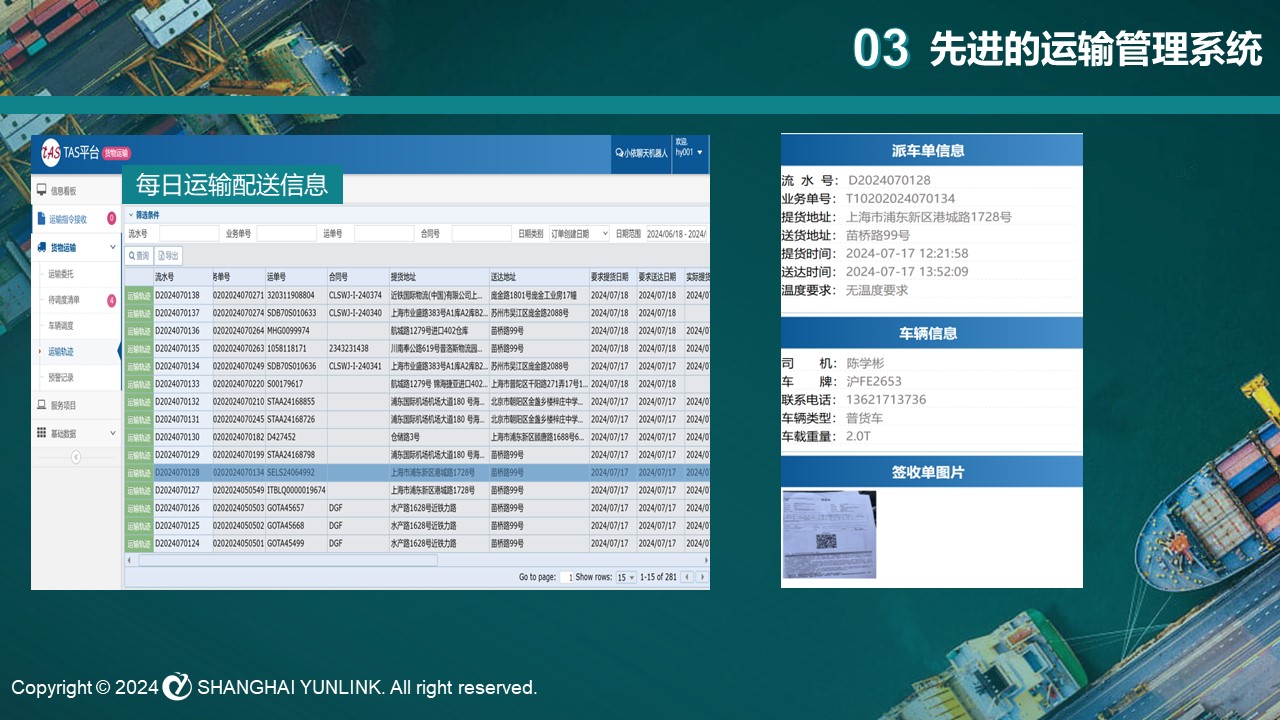Select 待调度清单 in the sidebar
This screenshot has height=720, width=1280.
[x=64, y=300]
